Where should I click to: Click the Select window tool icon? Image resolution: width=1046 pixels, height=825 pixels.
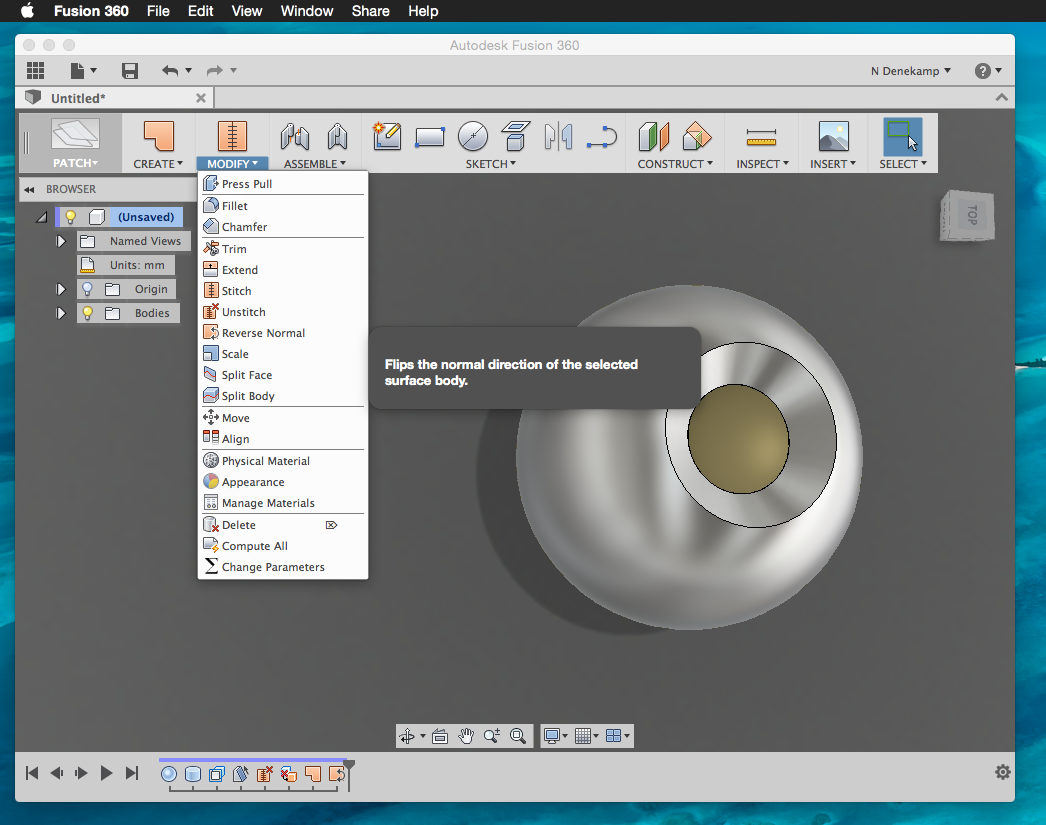tap(903, 136)
